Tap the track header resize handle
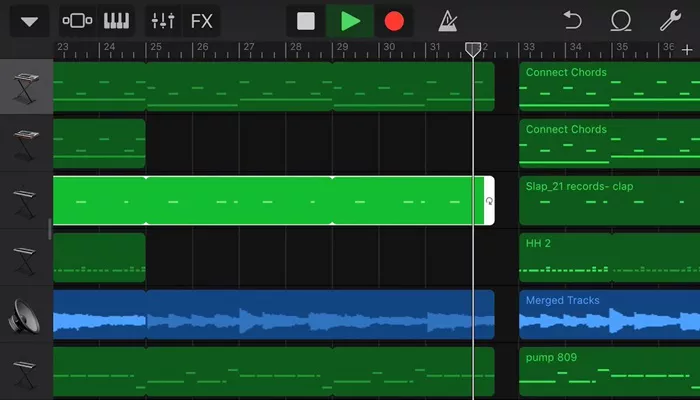Screen dimensions: 700x400 50,229
